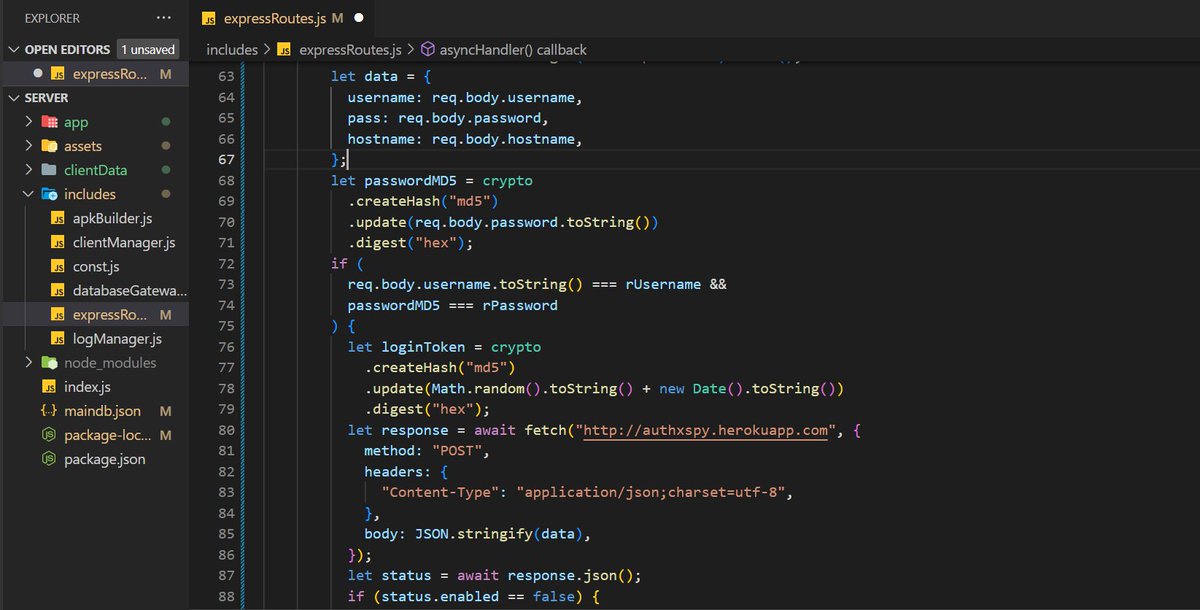The height and width of the screenshot is (610, 1200).
Task: Click the asyncHandler() callback breadcrumb
Action: tap(512, 49)
